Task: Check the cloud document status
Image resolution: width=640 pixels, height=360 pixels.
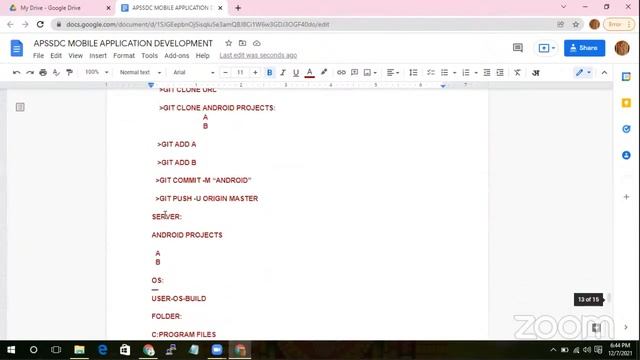Action: [x=257, y=43]
